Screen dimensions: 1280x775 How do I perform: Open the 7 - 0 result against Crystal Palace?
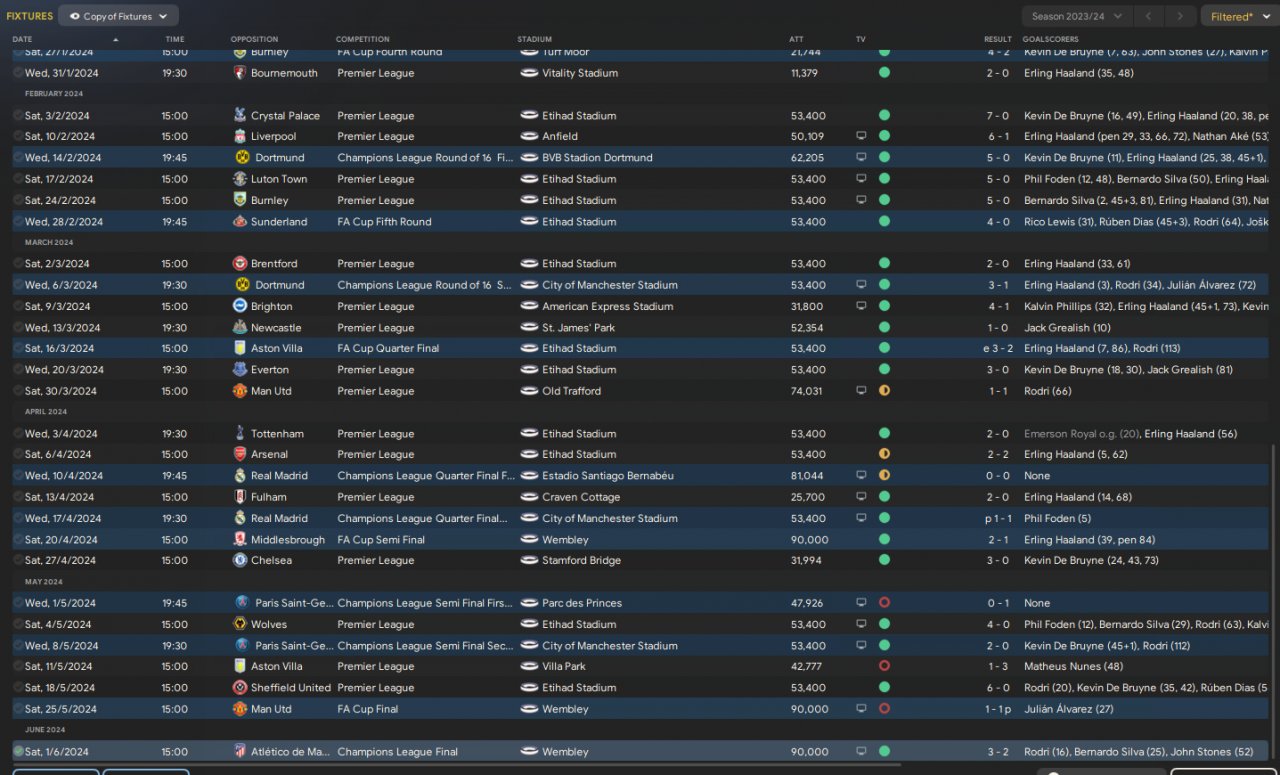998,115
